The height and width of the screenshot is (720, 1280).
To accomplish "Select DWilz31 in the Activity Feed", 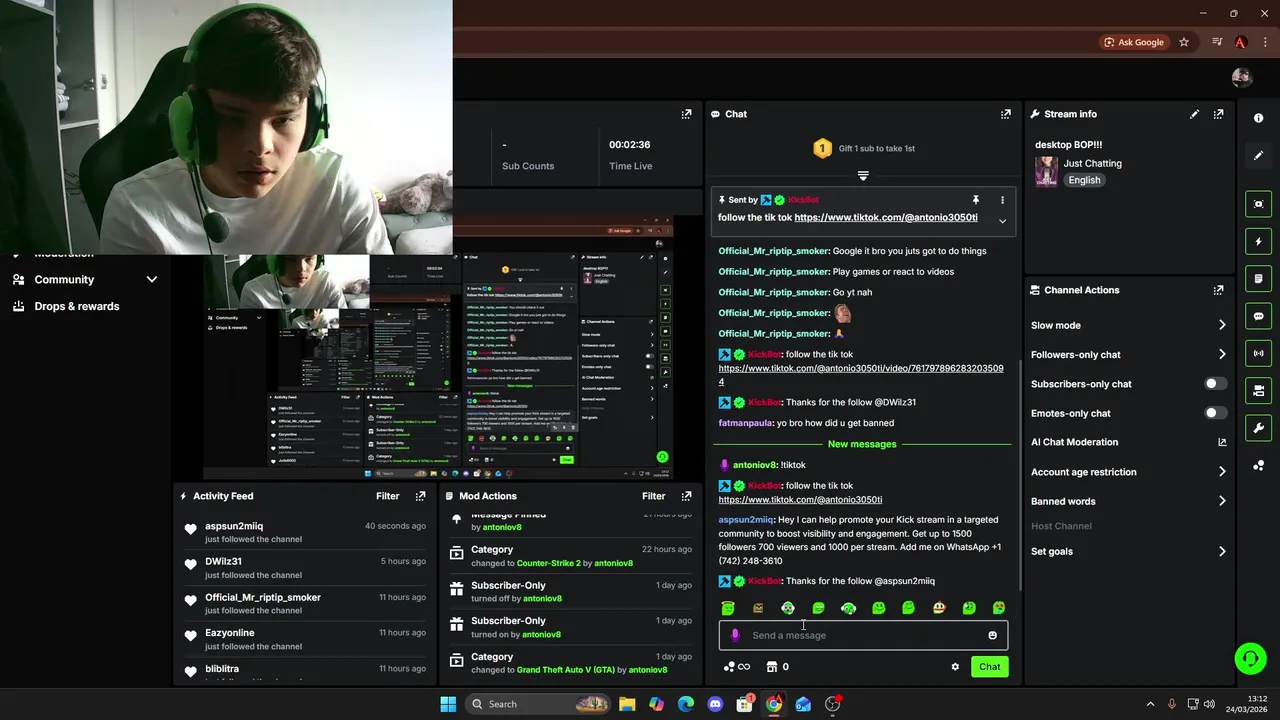I will 223,561.
